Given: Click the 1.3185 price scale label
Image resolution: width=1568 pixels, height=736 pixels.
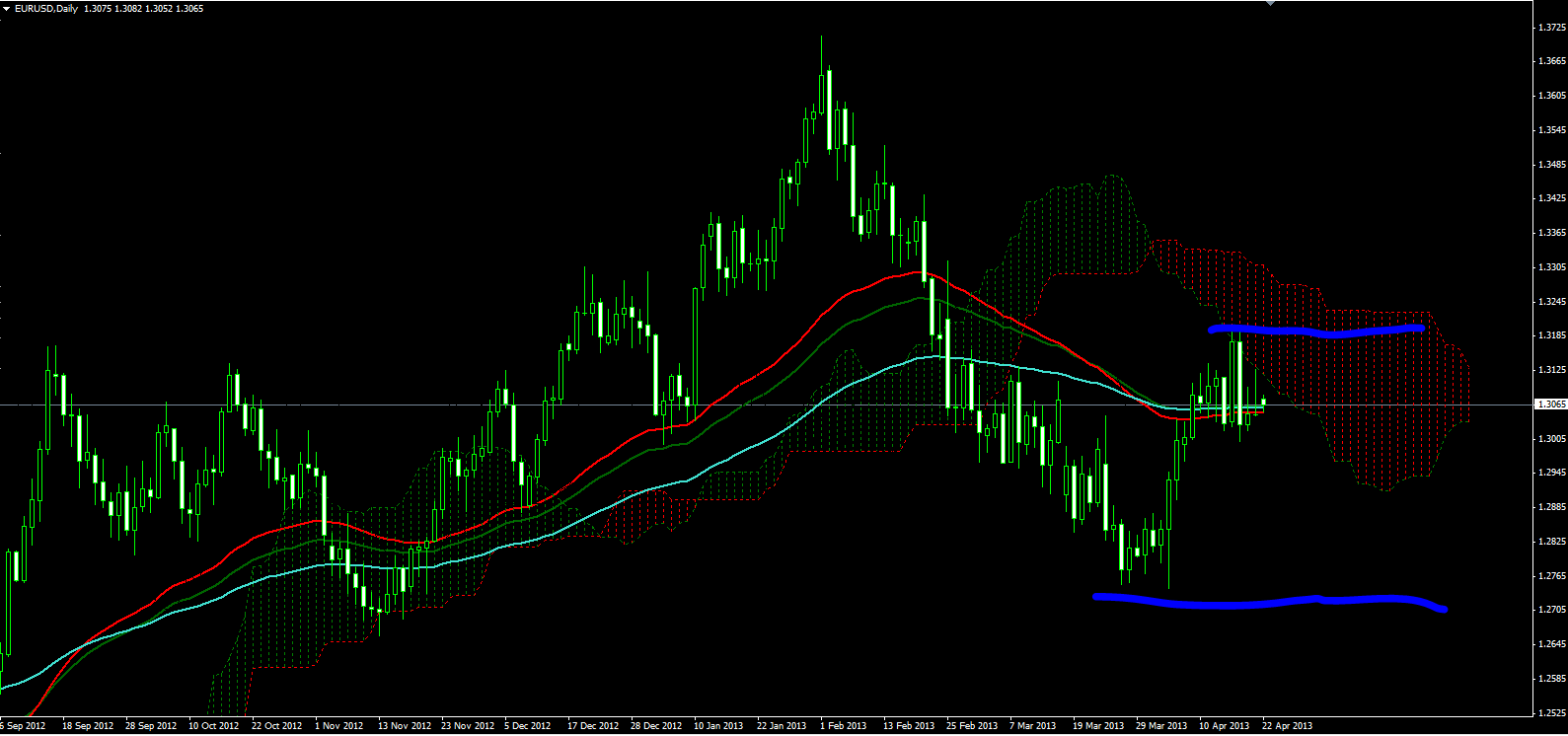Looking at the screenshot, I should pos(1552,335).
